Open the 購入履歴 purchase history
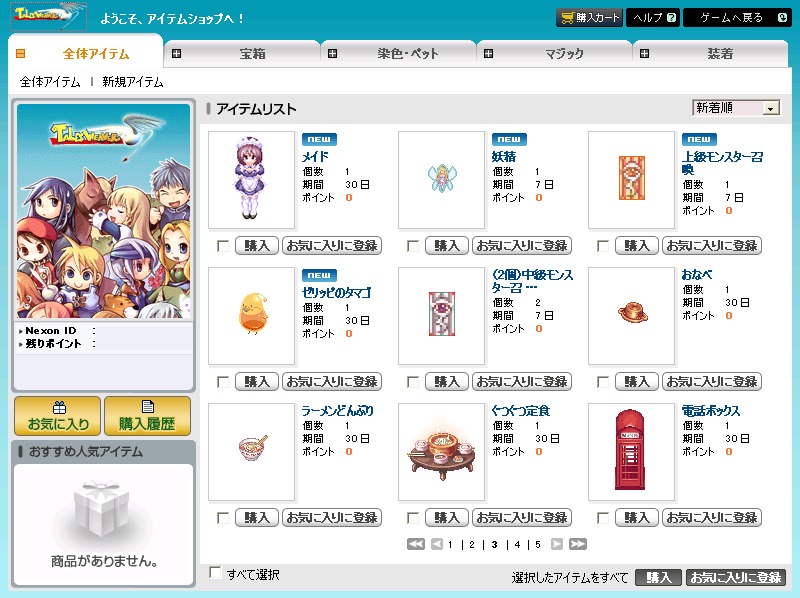This screenshot has height=598, width=800. 147,415
